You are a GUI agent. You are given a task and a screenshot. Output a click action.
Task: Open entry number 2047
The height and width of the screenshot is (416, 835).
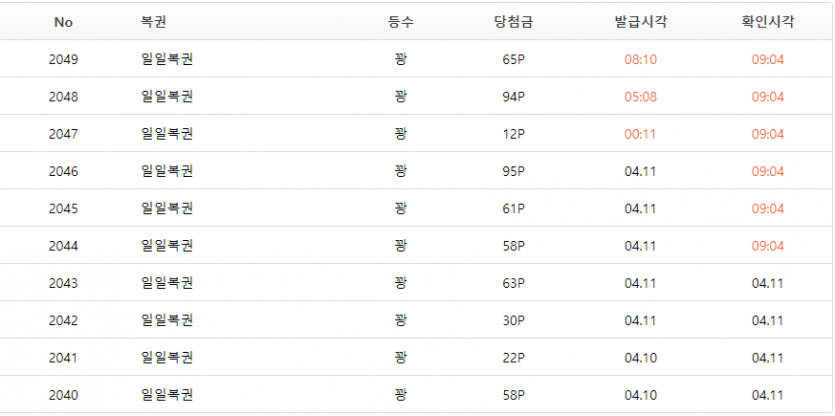point(63,134)
